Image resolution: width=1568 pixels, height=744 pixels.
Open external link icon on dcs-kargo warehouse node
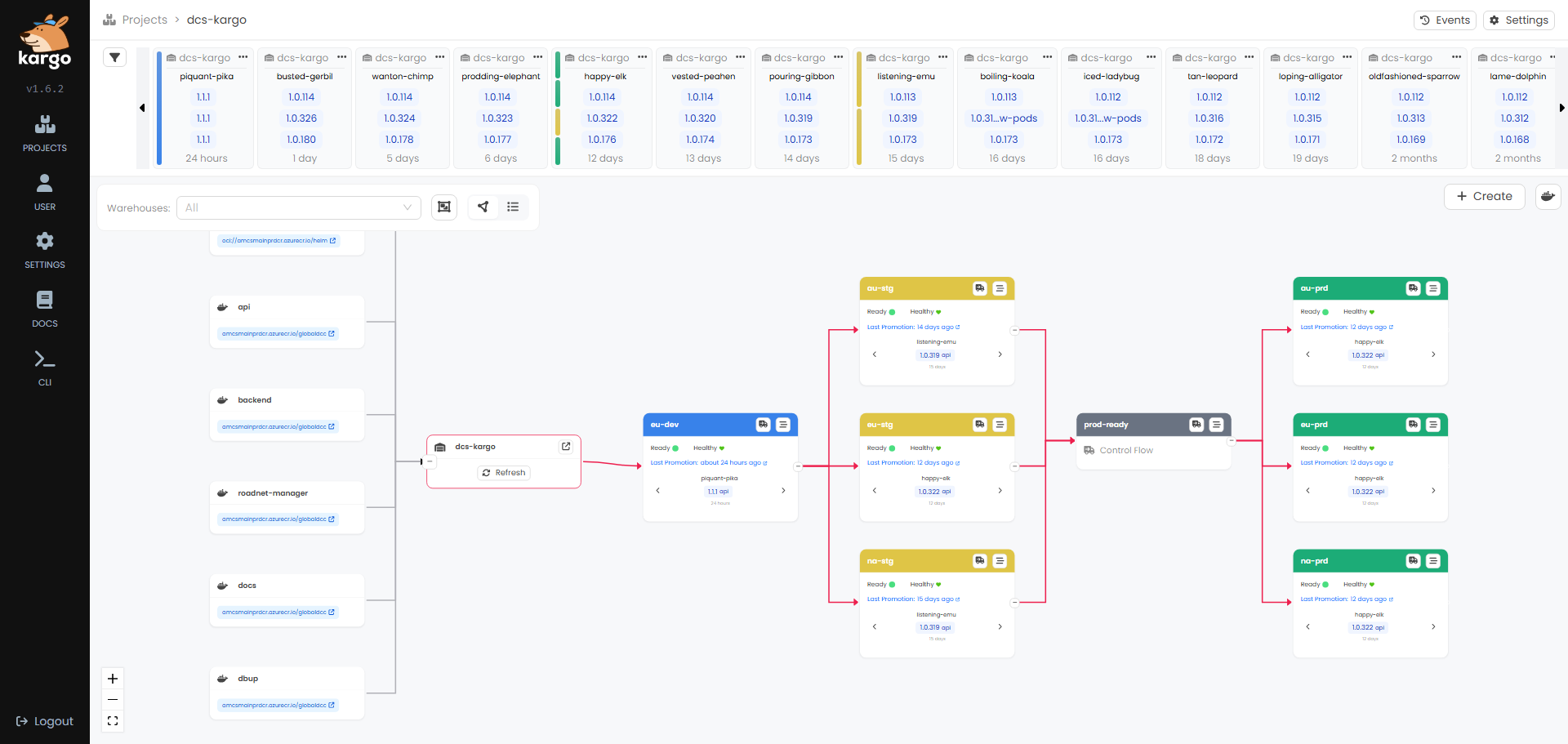[566, 447]
